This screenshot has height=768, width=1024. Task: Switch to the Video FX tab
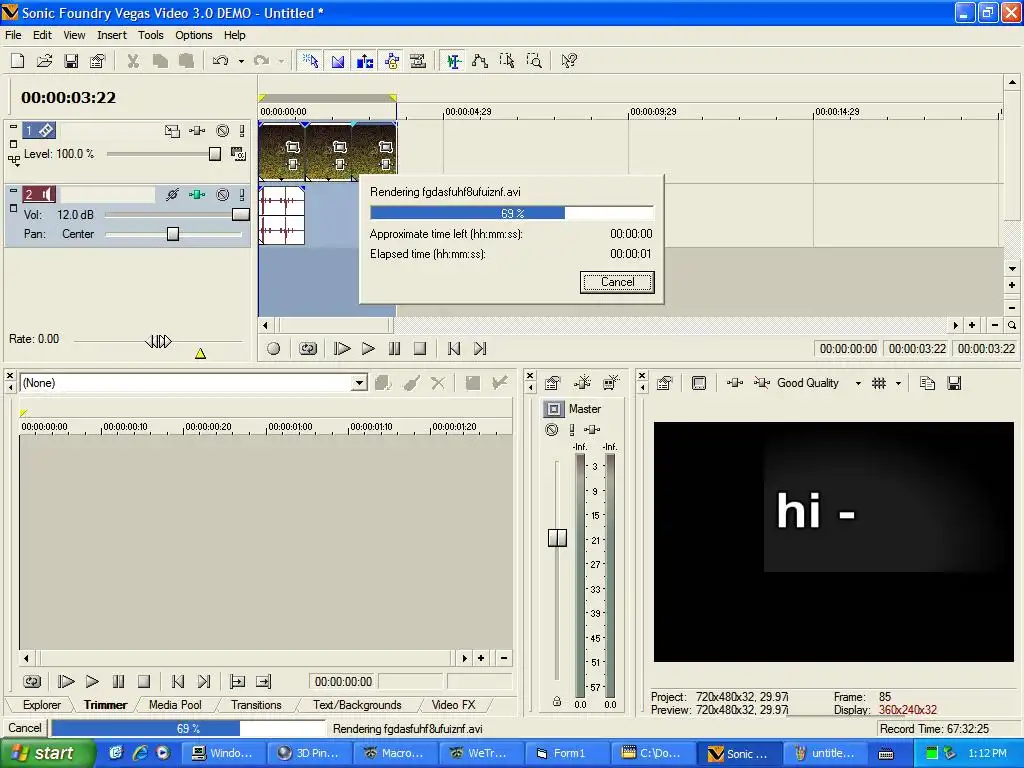(x=453, y=705)
